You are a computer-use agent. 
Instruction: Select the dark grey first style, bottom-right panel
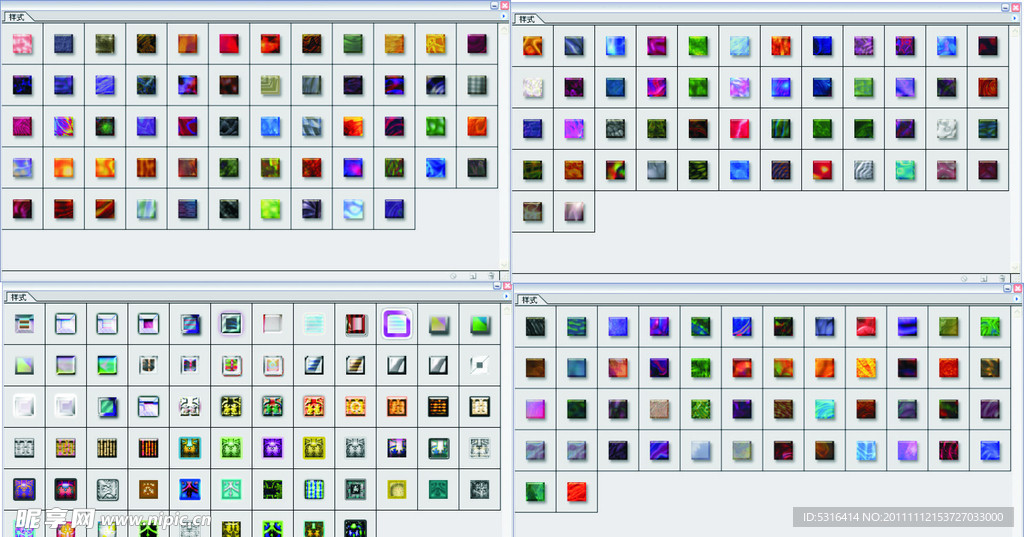coord(535,327)
